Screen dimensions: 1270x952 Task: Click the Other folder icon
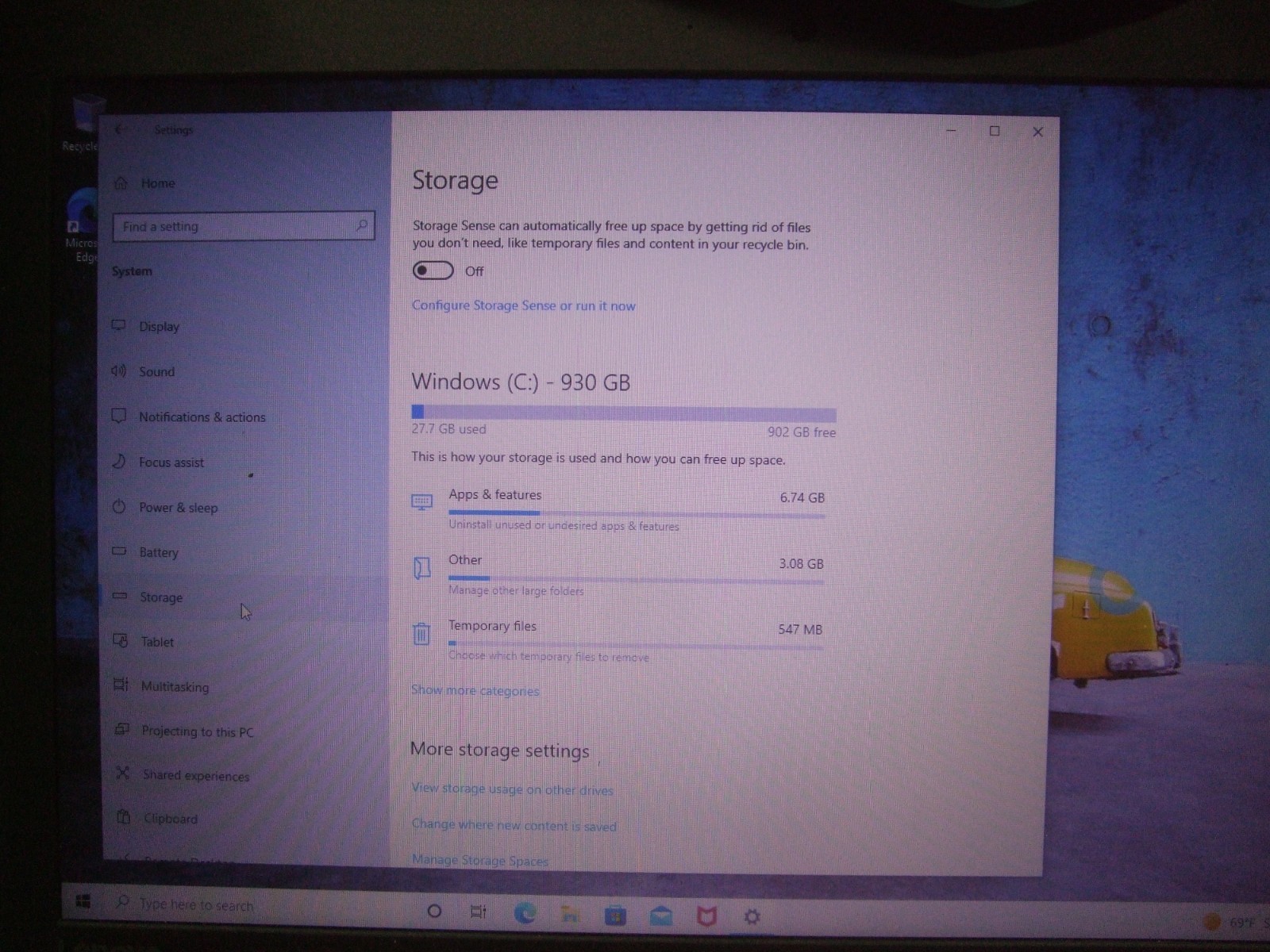click(x=421, y=567)
